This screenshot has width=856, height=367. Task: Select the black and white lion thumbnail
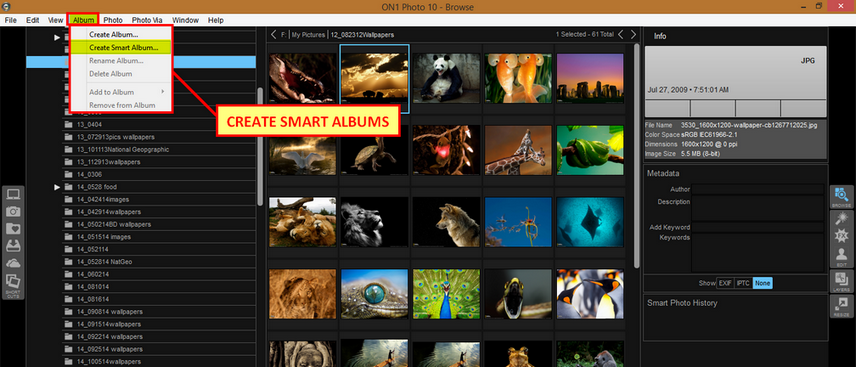(x=374, y=222)
